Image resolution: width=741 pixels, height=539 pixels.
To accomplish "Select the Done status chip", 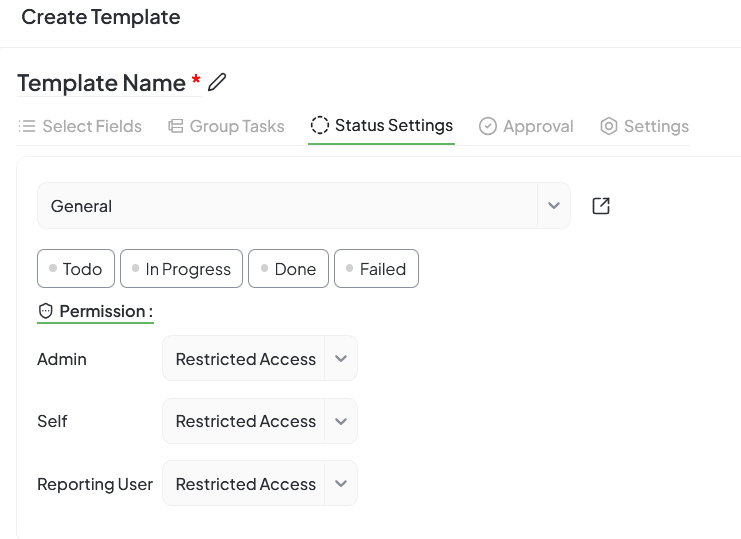I will tap(288, 269).
